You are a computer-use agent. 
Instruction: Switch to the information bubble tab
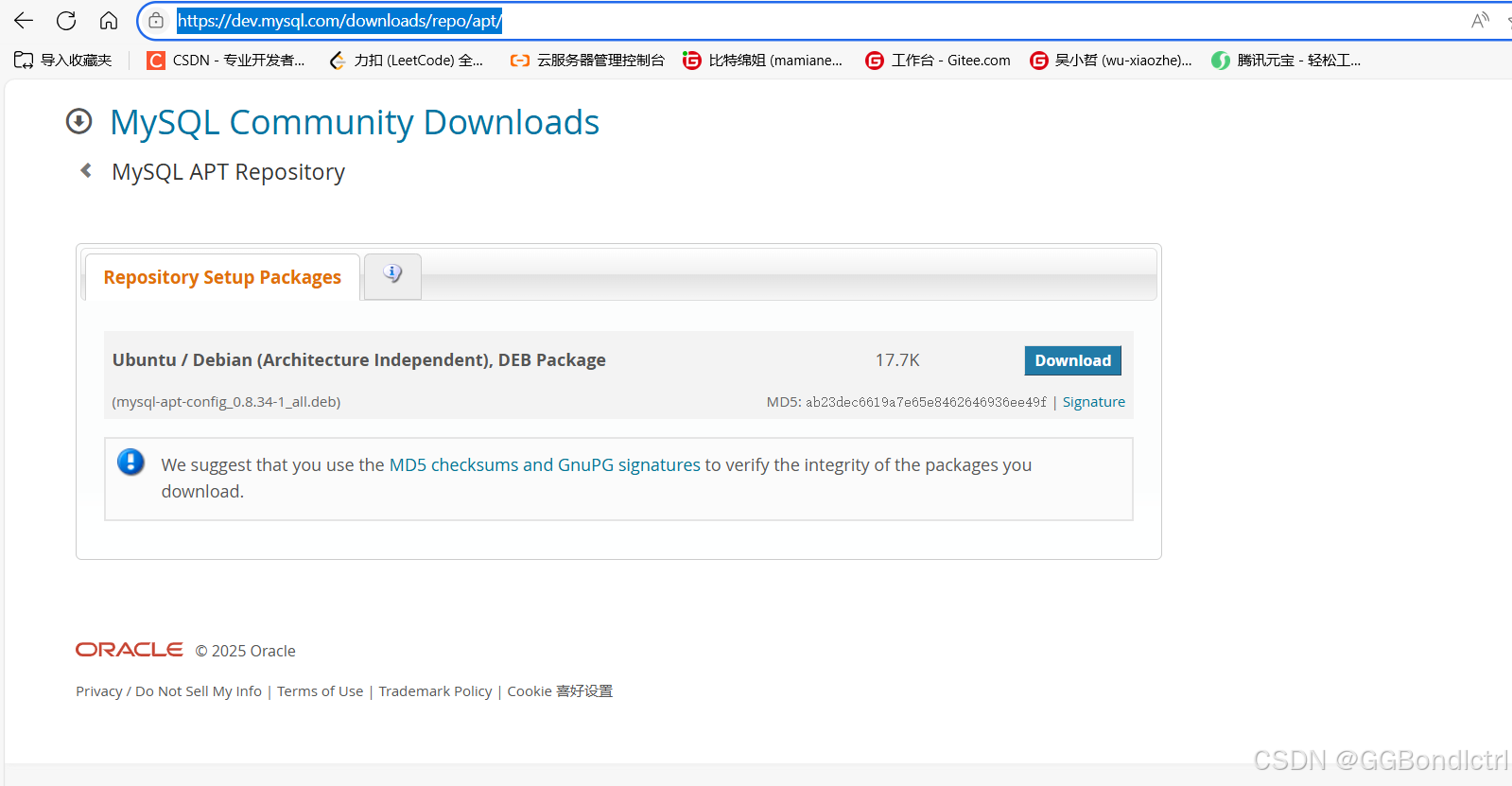392,275
